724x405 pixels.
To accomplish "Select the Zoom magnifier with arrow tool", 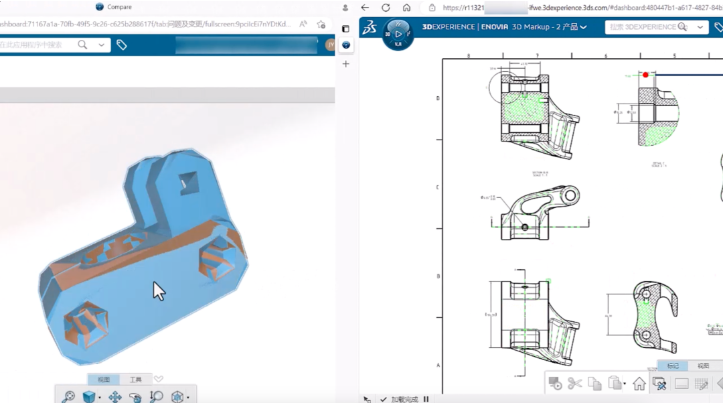I will [156, 397].
